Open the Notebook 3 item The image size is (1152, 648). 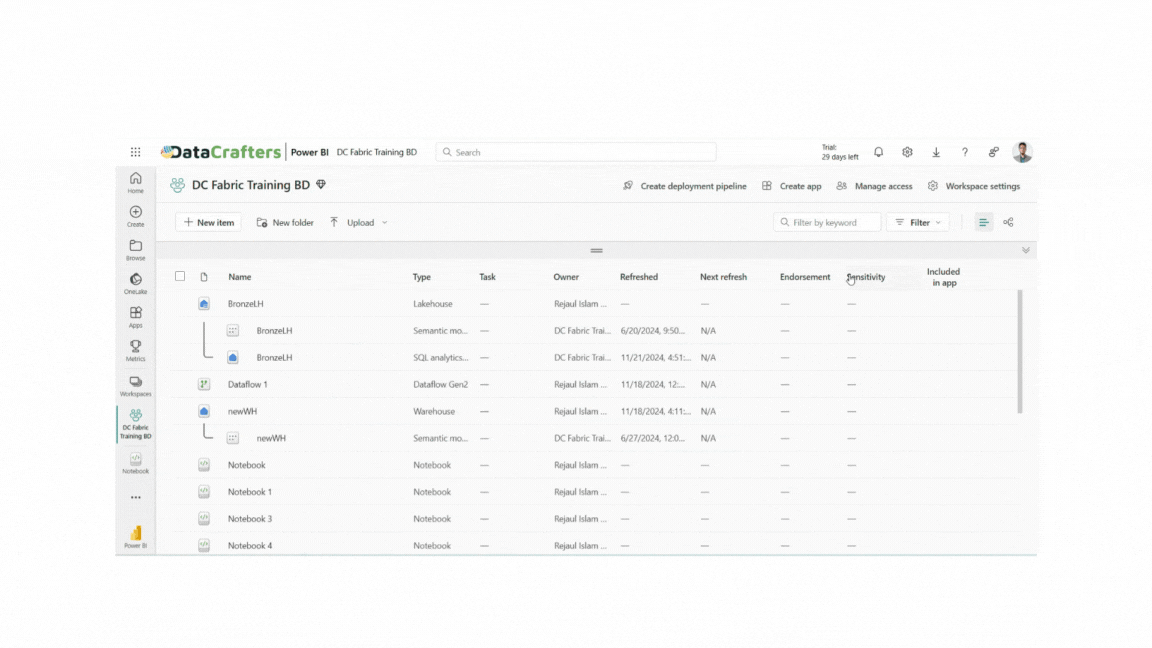[x=250, y=519]
